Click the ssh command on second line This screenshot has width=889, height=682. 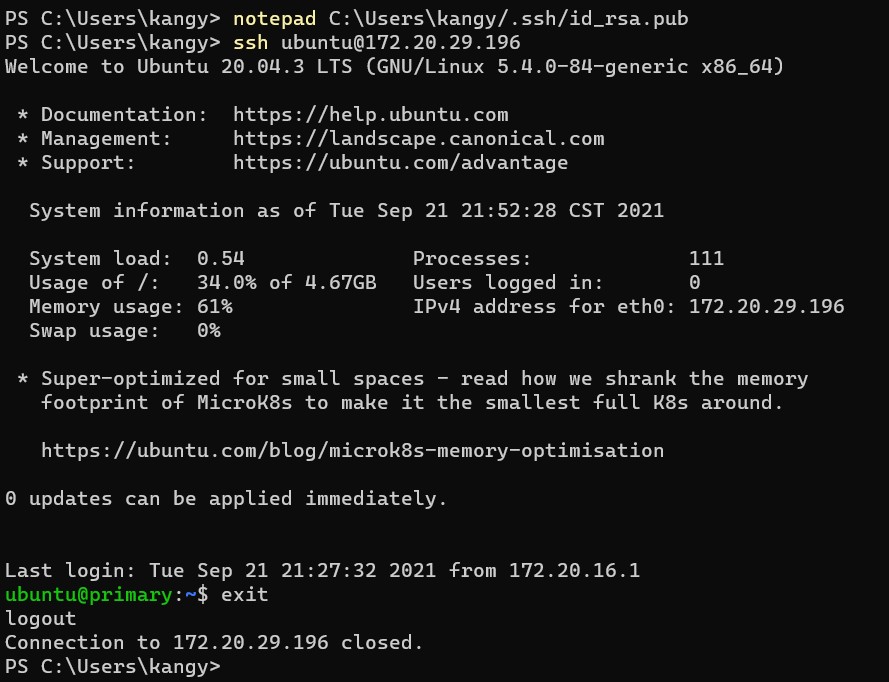click(x=251, y=43)
